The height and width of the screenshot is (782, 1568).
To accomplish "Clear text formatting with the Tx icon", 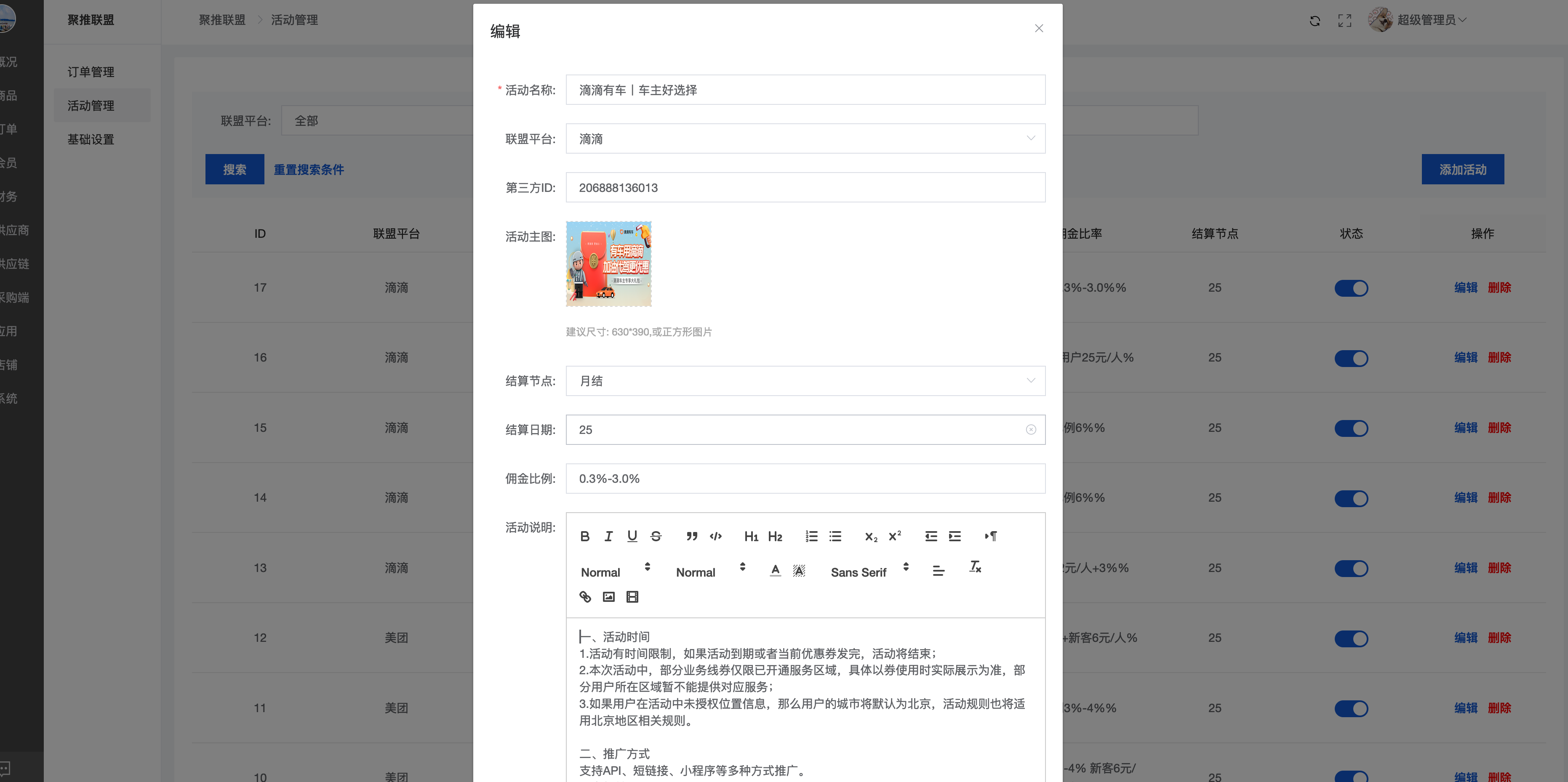I will (x=975, y=567).
